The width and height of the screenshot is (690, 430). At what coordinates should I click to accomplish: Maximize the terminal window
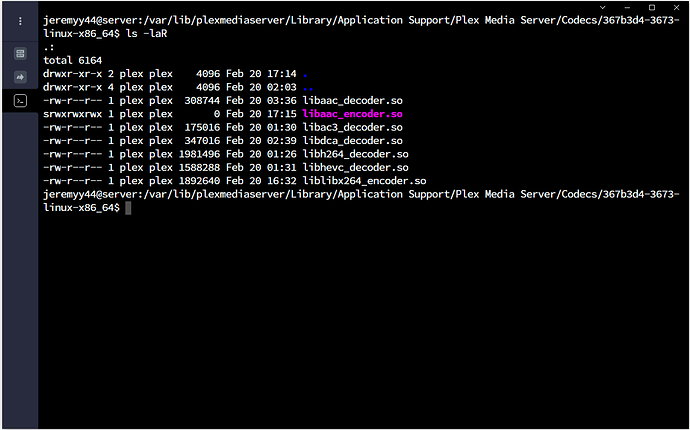click(x=652, y=7)
